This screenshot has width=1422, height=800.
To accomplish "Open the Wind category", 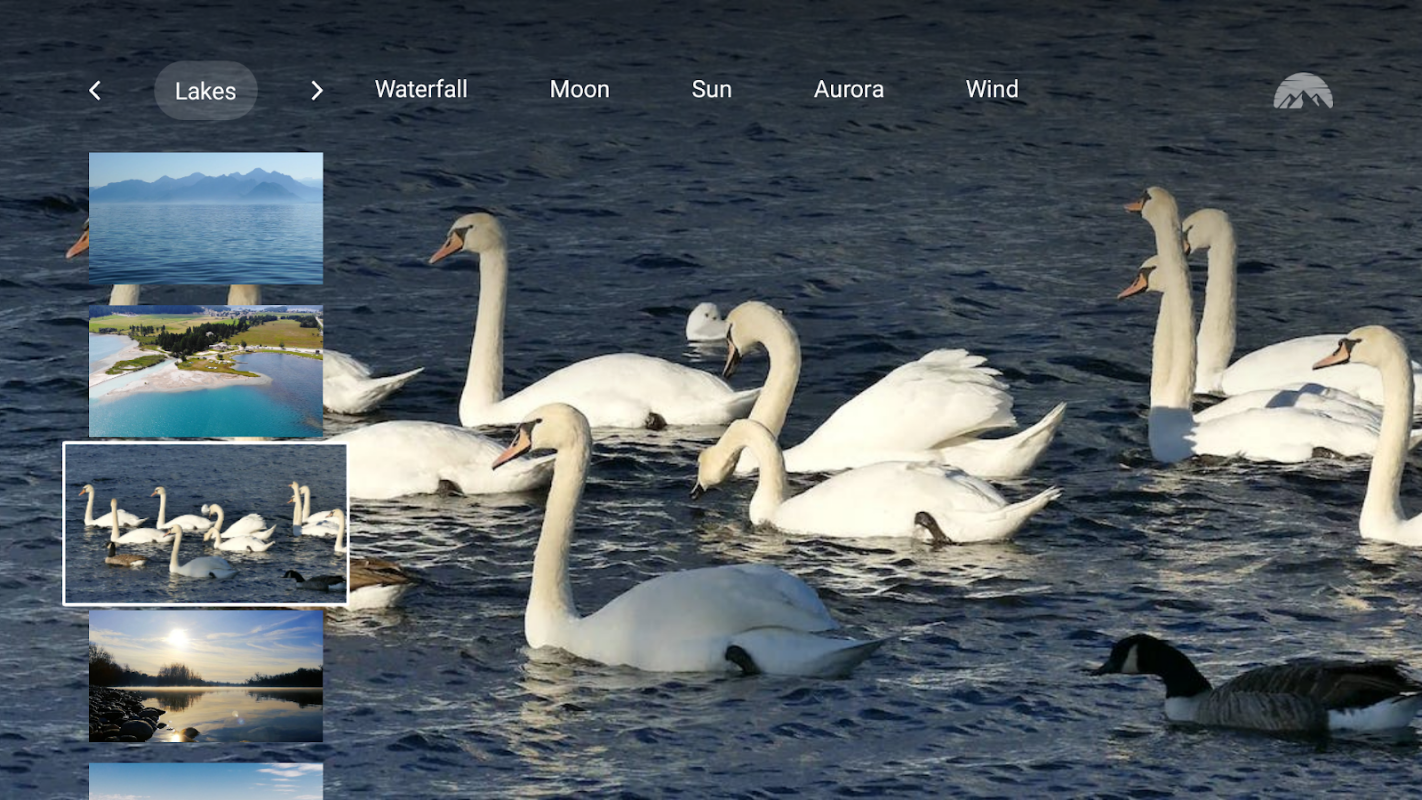I will pos(992,89).
